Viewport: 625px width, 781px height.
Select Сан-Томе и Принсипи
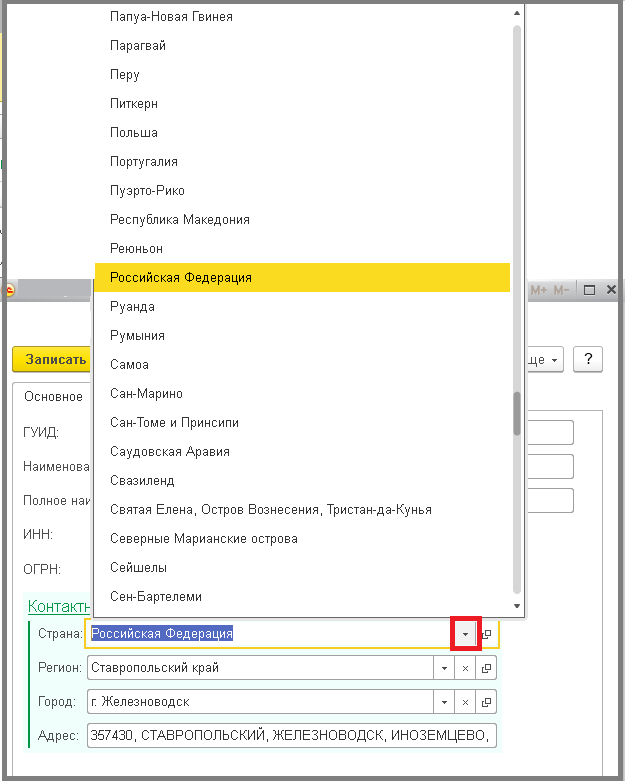[302, 422]
